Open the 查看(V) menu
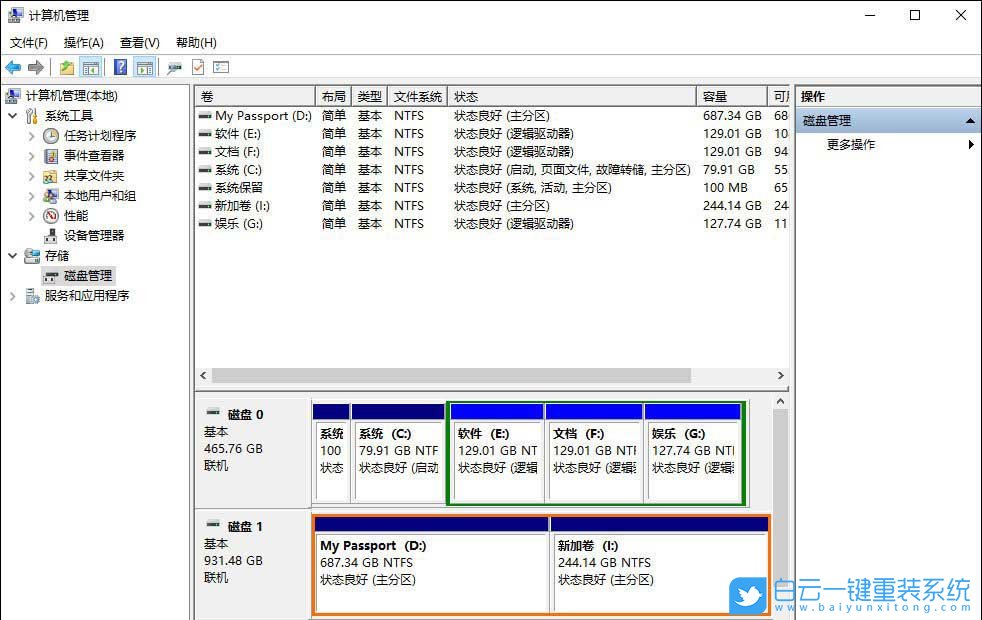Viewport: 982px width, 620px height. (139, 42)
